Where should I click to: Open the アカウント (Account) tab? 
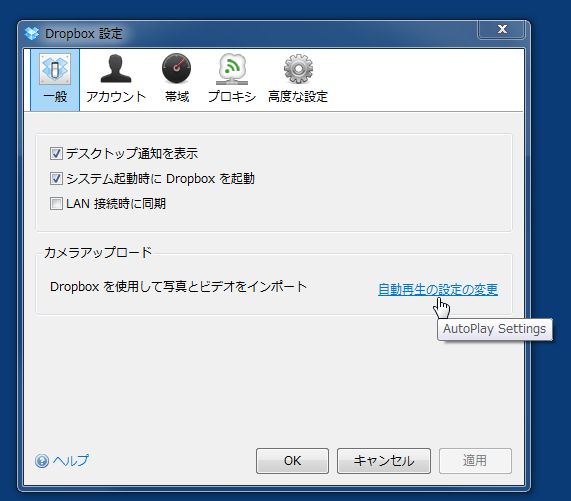(116, 80)
